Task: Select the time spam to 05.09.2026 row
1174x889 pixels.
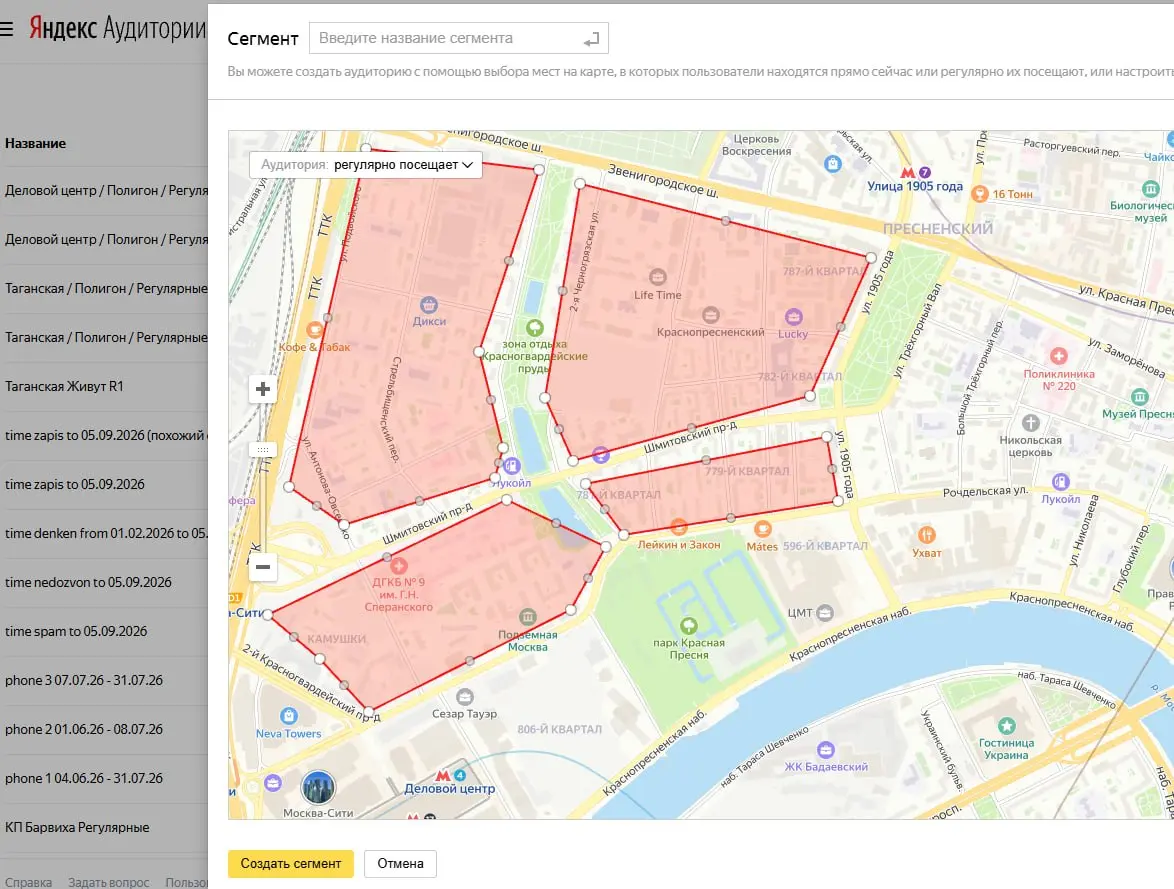Action: point(104,631)
